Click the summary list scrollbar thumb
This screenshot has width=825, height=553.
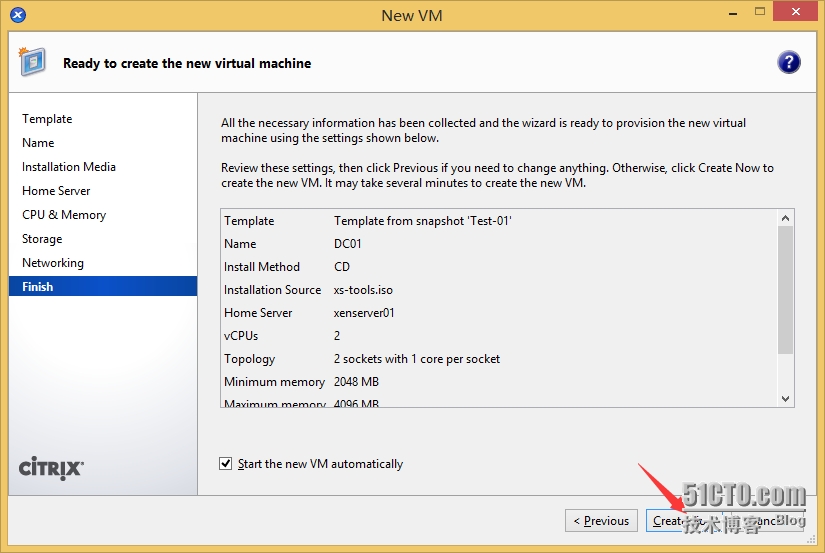(x=786, y=290)
